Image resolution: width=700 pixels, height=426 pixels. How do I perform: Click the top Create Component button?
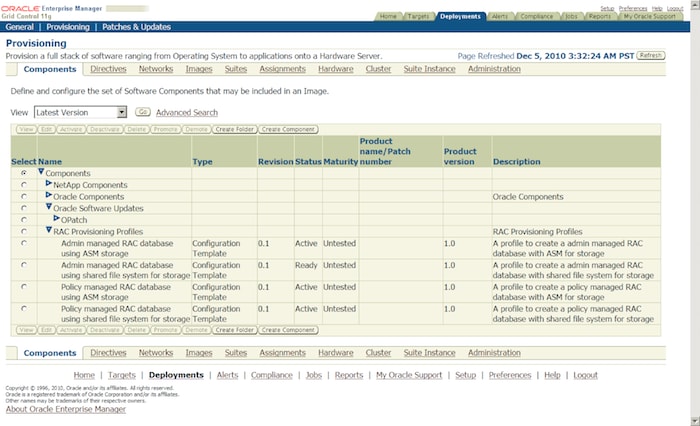(288, 129)
